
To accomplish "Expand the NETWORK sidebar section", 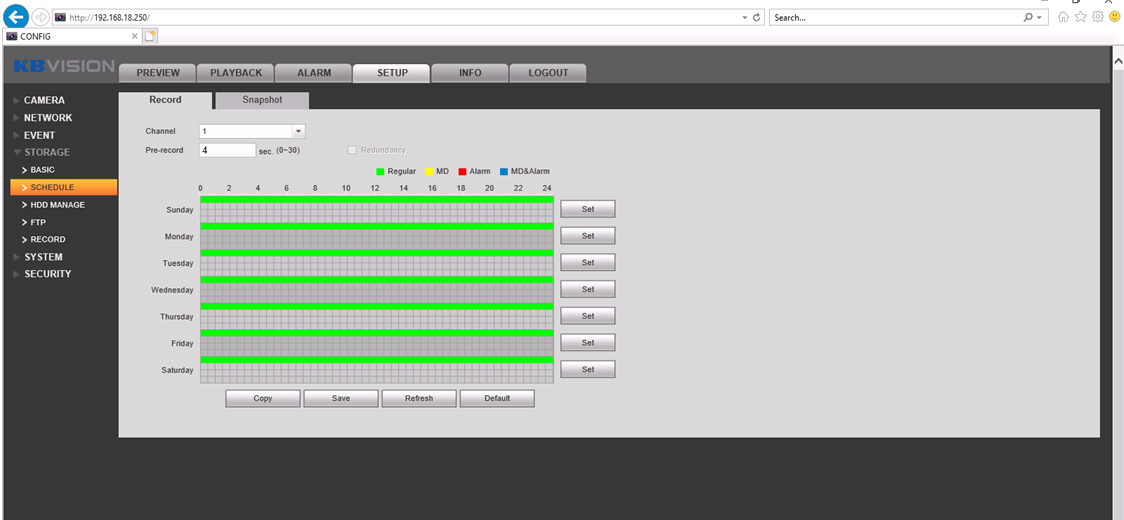I will click(48, 118).
